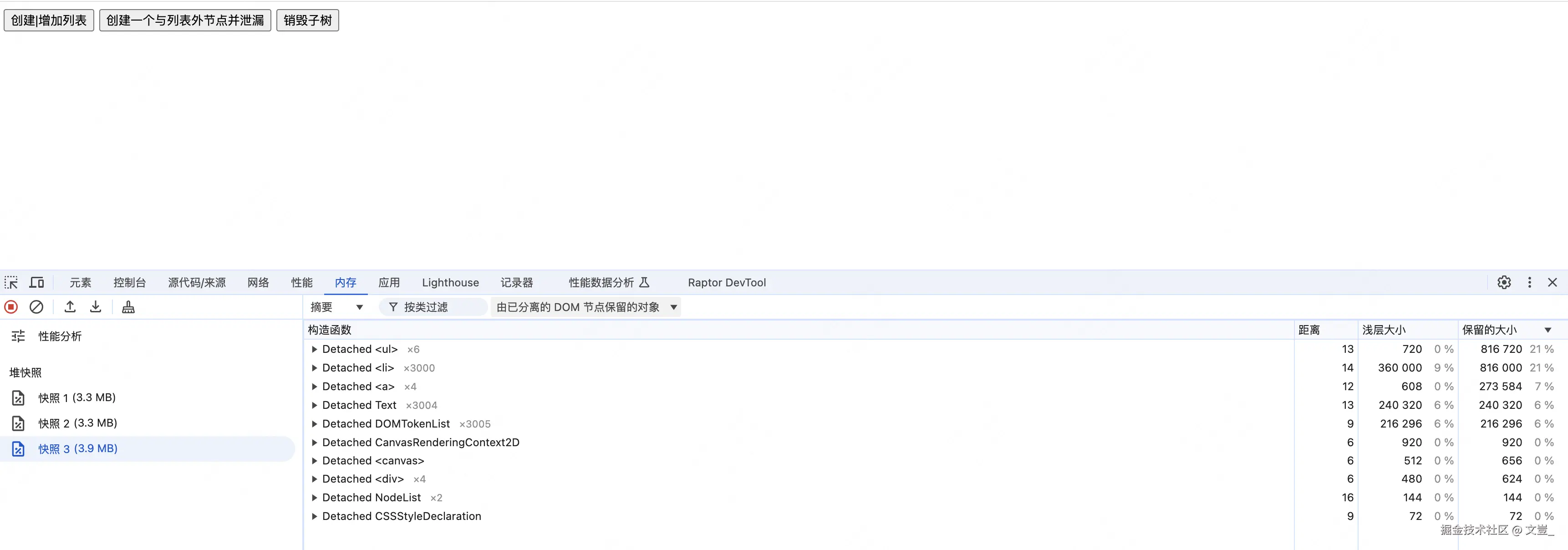Click the clear all profiles icon
Viewport: 1568px width, 550px height.
pos(36,307)
